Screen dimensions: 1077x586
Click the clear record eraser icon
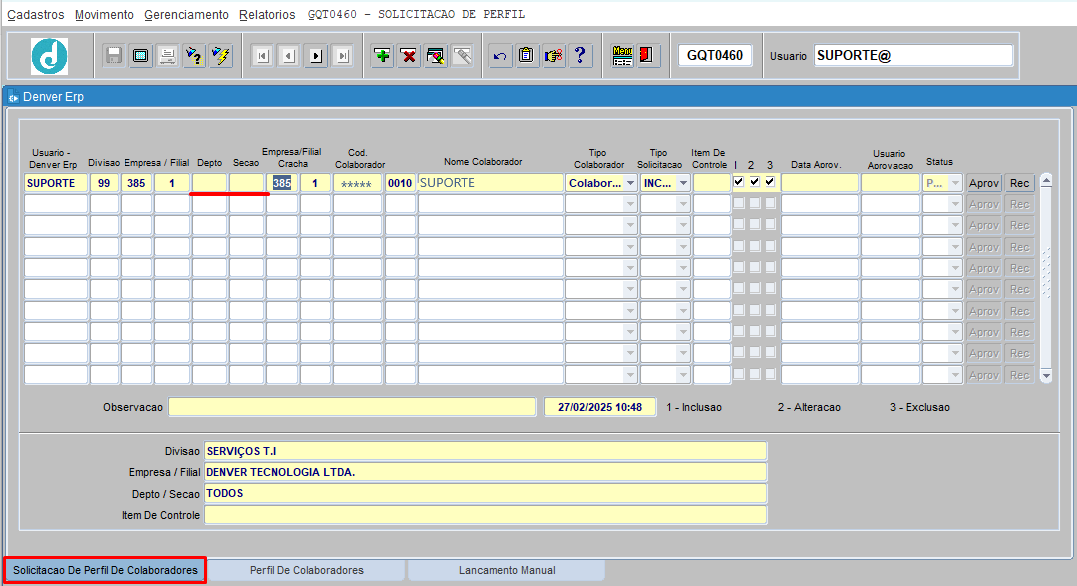(436, 56)
